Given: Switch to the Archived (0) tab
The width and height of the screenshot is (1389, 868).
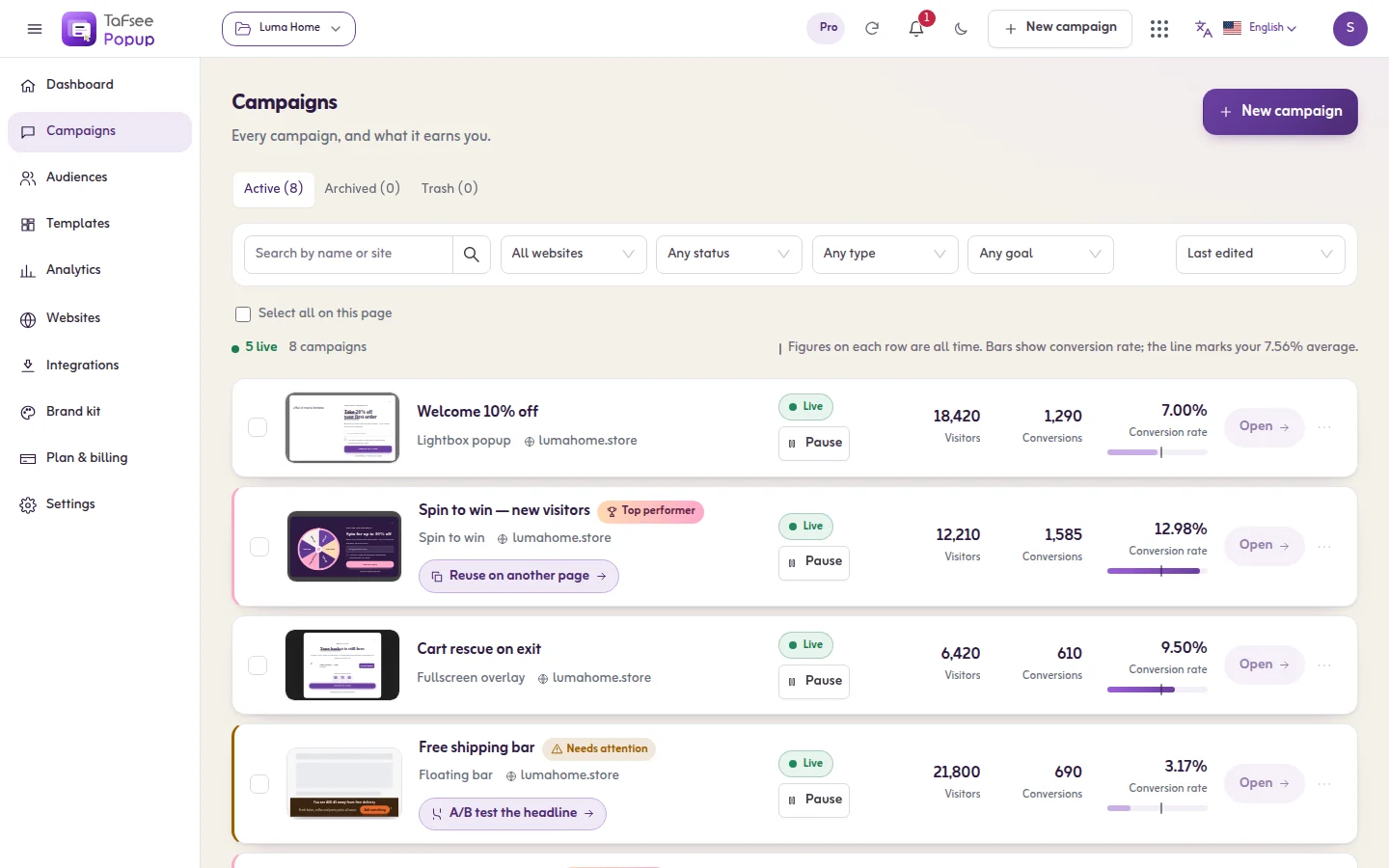Looking at the screenshot, I should coord(362,189).
